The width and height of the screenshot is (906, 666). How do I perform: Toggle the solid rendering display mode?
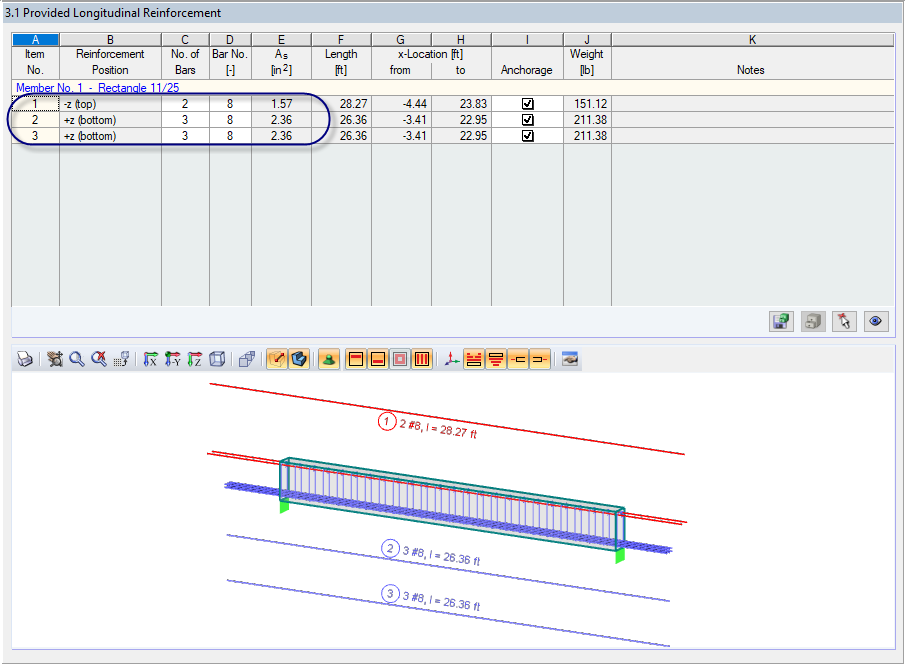pos(300,359)
